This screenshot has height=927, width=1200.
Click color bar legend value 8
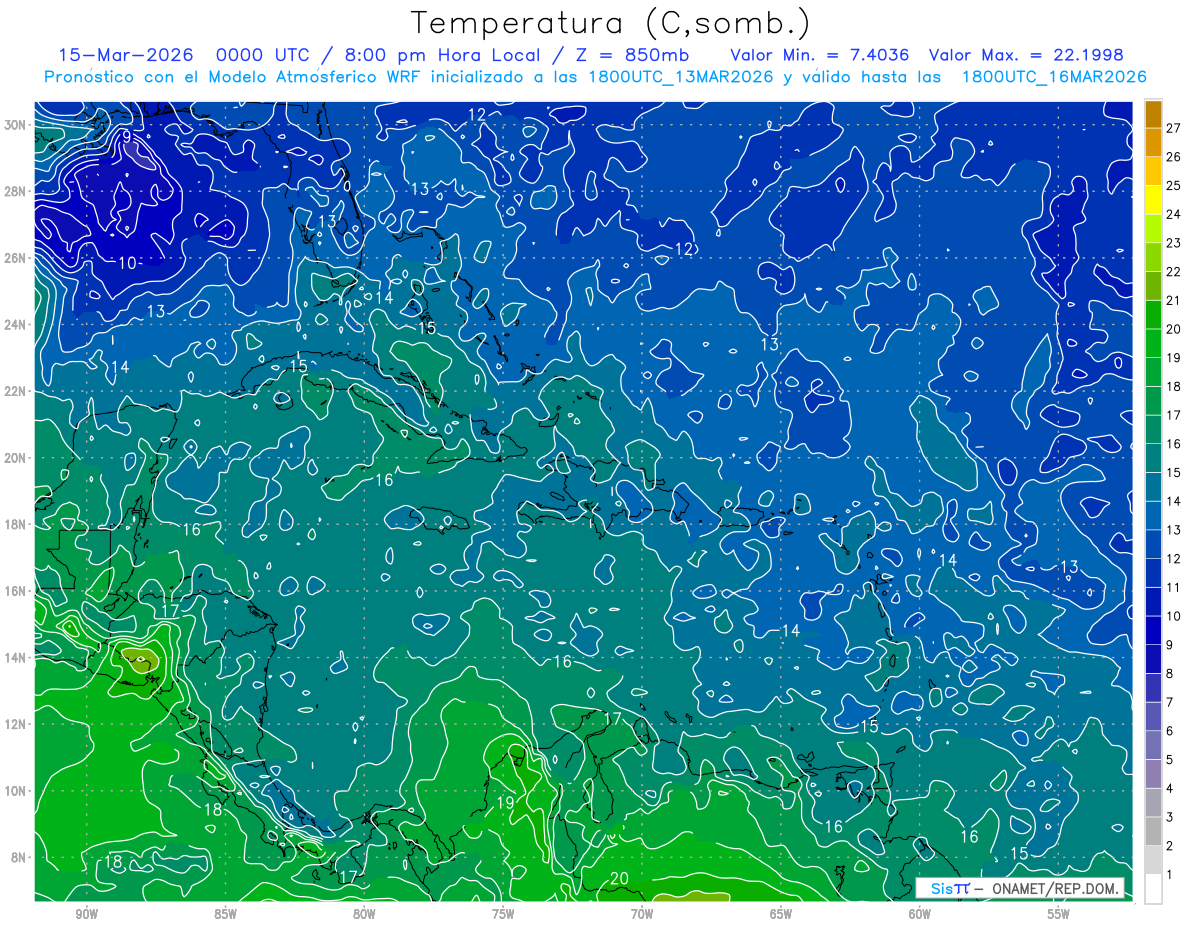1170,673
